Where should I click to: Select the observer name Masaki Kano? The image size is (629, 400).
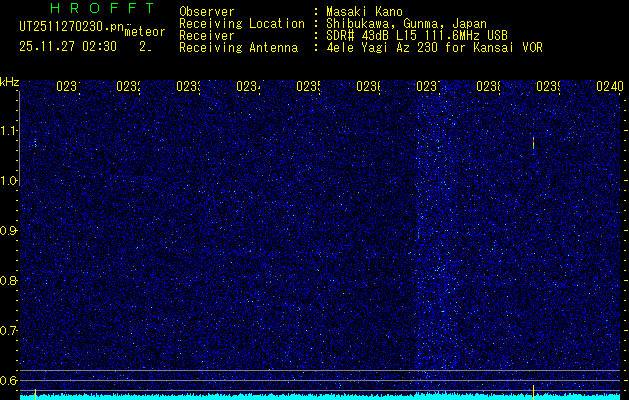point(365,12)
